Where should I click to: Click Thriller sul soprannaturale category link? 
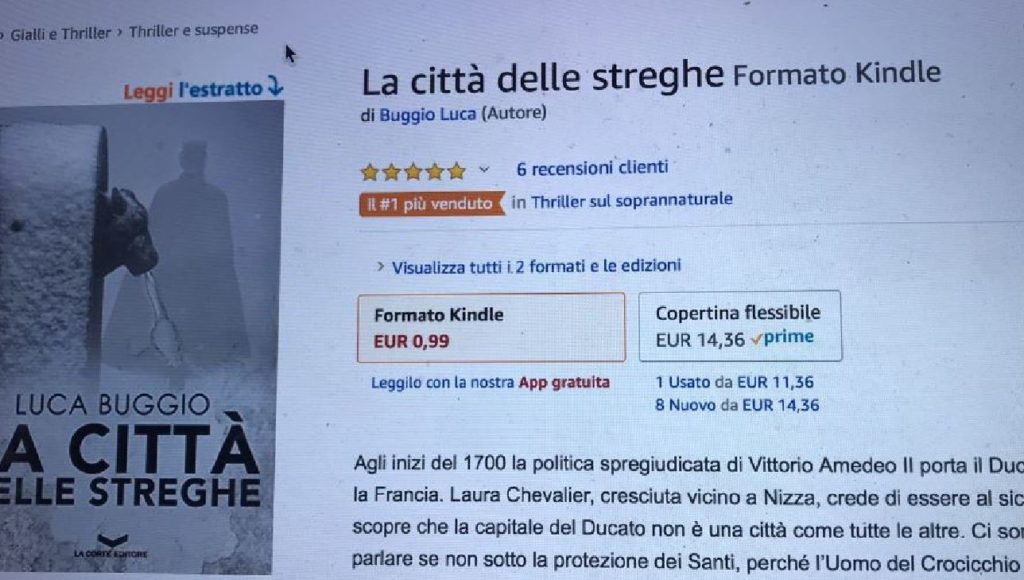tap(632, 201)
